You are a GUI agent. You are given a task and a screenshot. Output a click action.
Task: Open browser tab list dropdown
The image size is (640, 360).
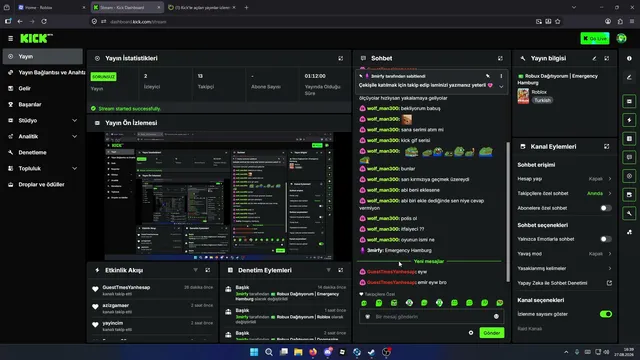coord(574,7)
